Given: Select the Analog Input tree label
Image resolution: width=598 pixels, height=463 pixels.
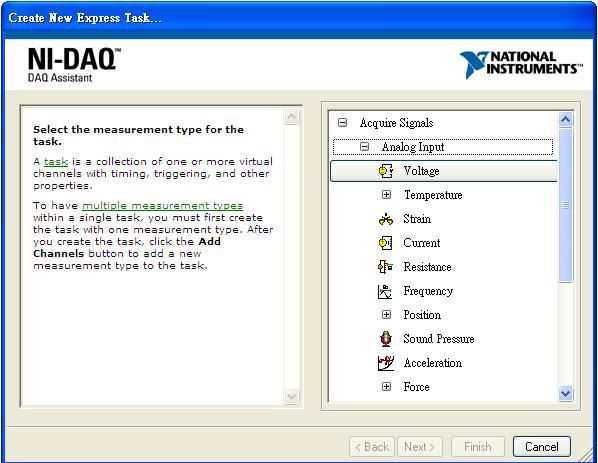Looking at the screenshot, I should tap(413, 147).
